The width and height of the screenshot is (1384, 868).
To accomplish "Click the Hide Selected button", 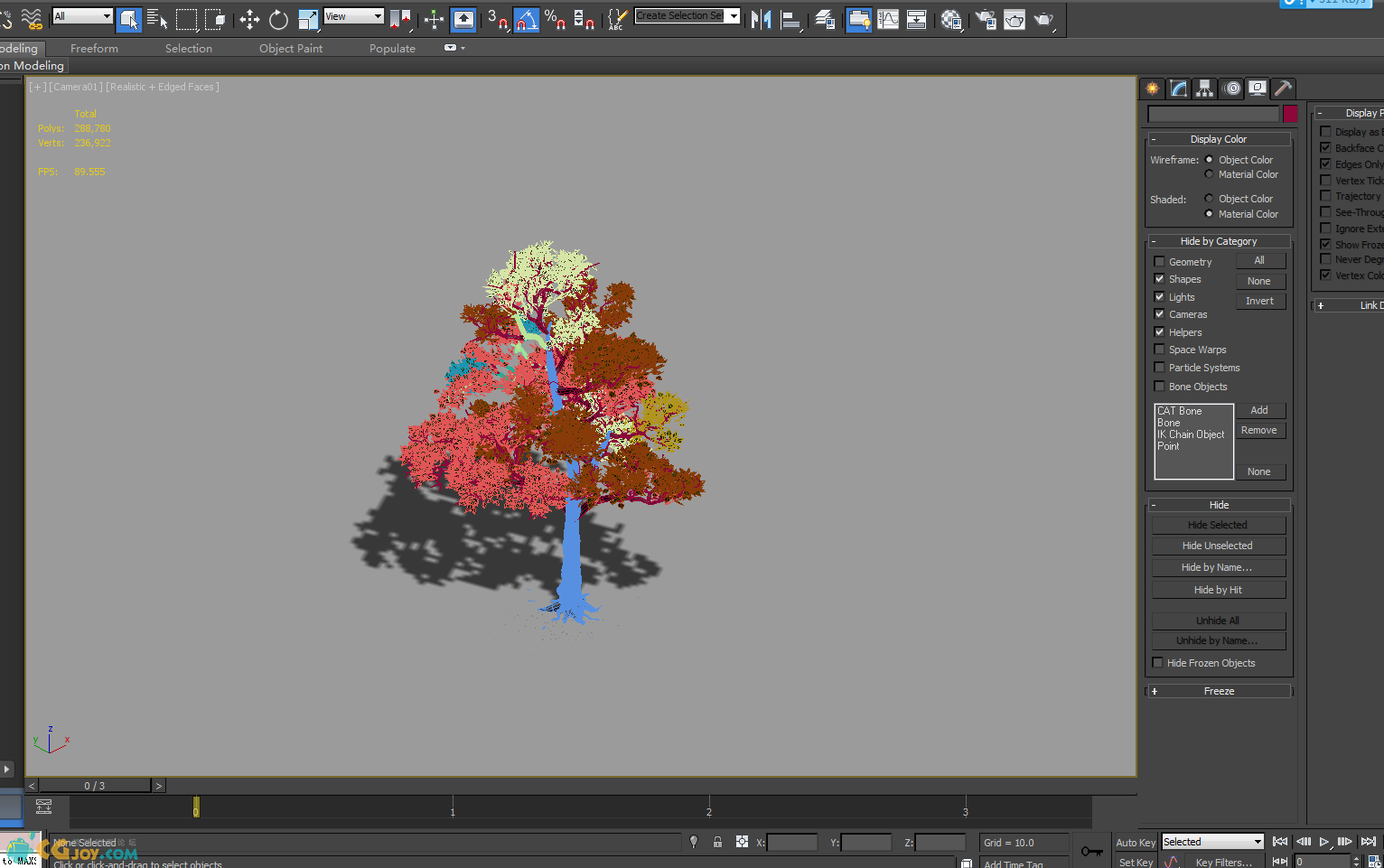I will tap(1218, 525).
